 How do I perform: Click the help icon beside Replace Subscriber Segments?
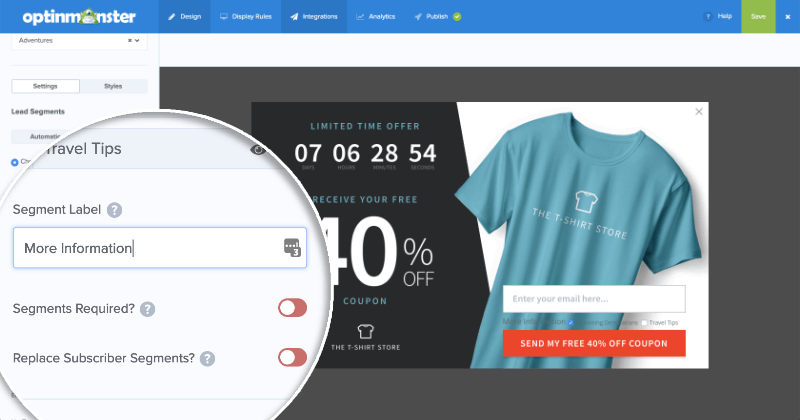207,359
